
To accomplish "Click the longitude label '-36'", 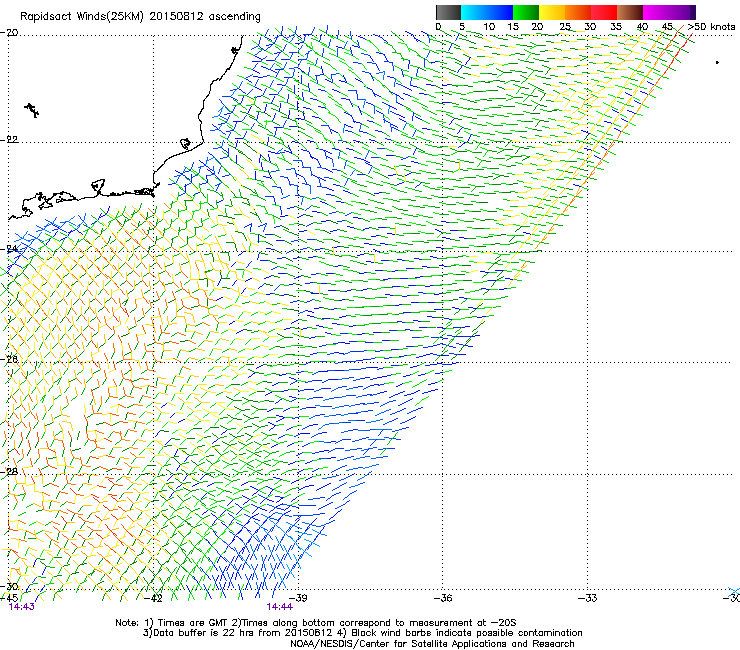I will pos(443,598).
